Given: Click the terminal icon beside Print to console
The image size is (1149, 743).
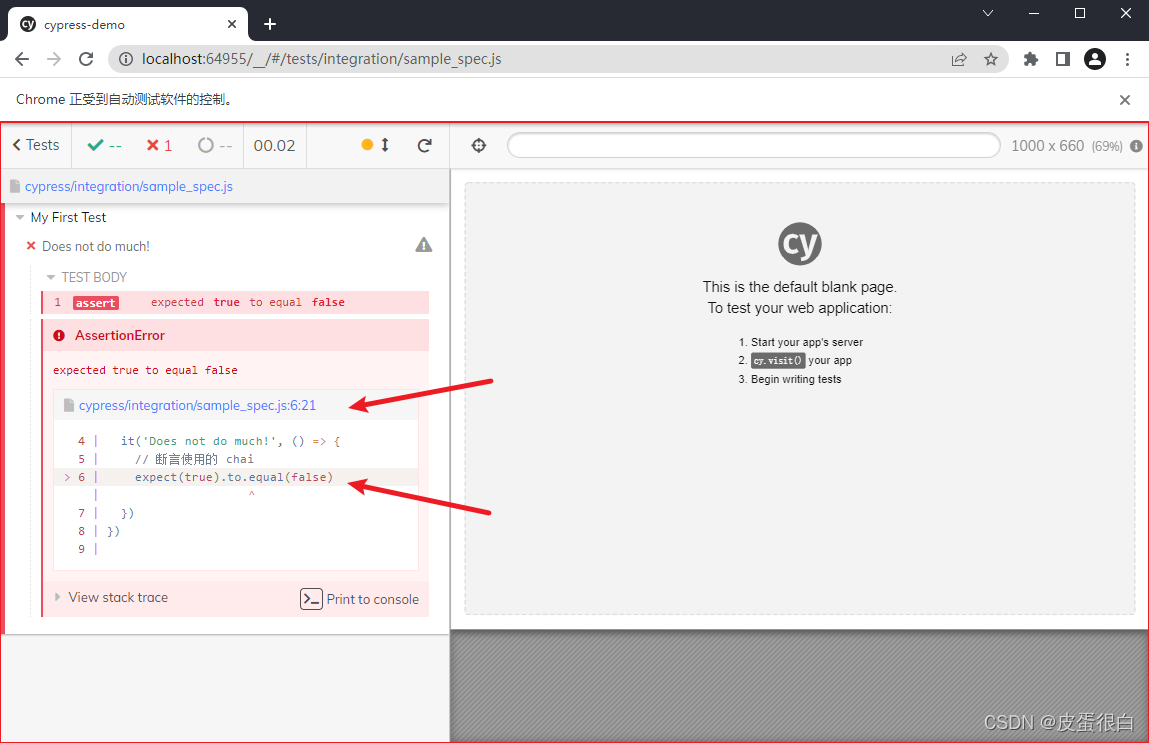Looking at the screenshot, I should [x=311, y=599].
